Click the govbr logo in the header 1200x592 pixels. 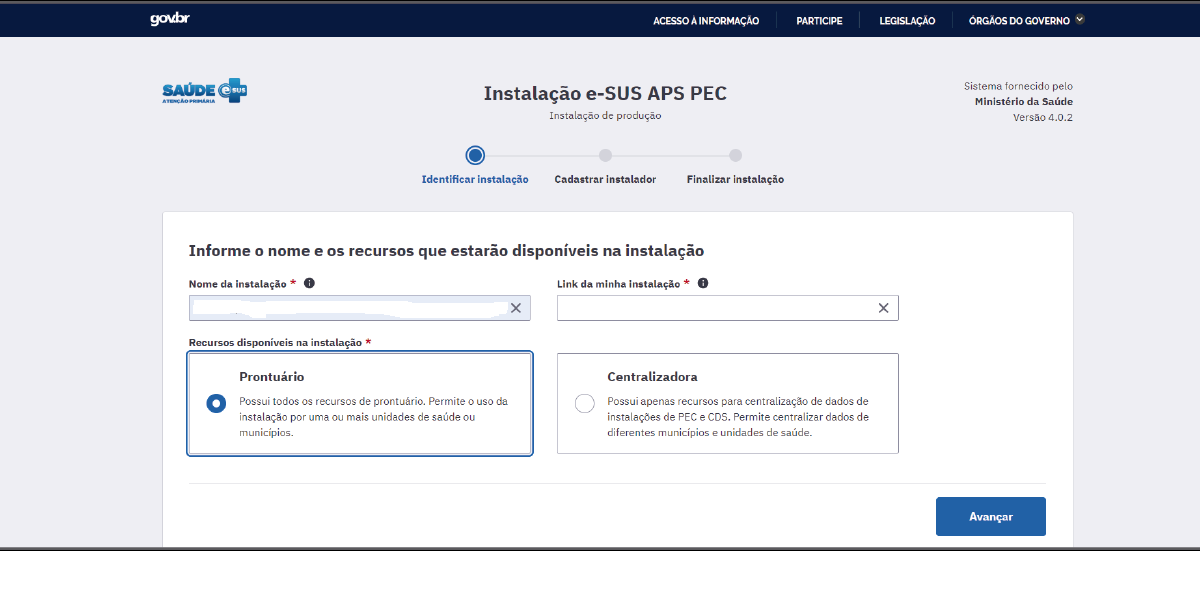point(170,17)
